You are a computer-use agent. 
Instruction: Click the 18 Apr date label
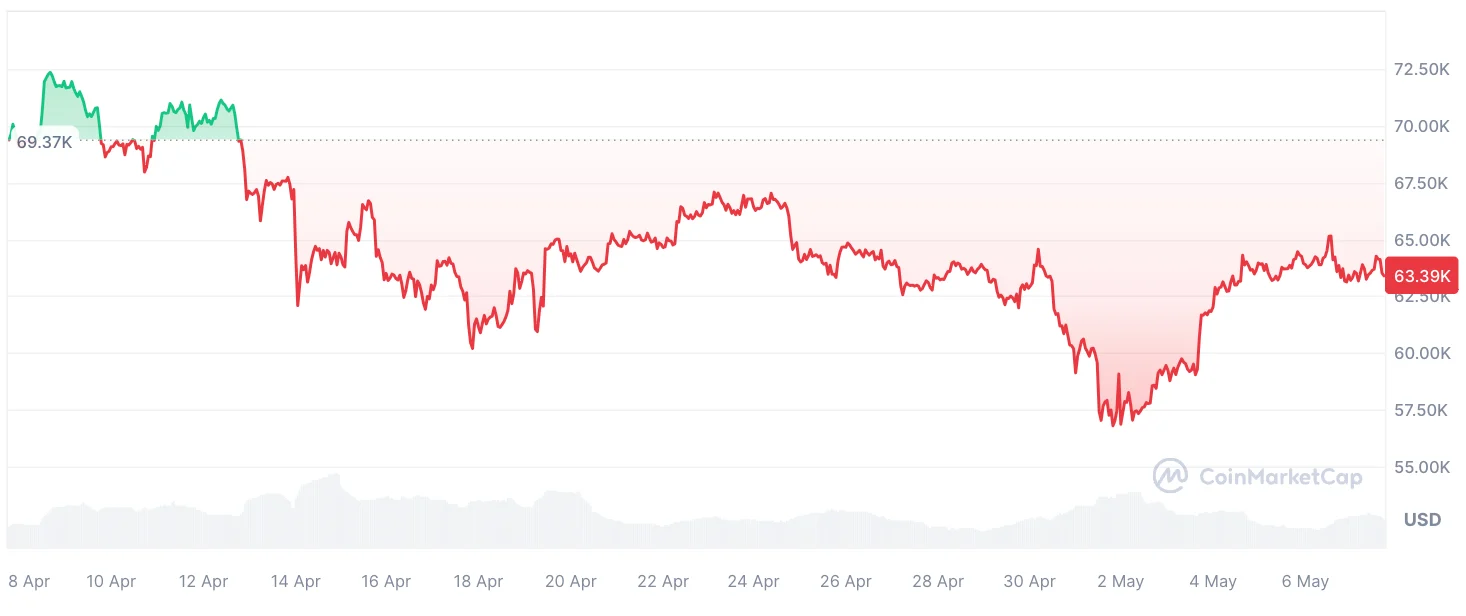pyautogui.click(x=478, y=581)
